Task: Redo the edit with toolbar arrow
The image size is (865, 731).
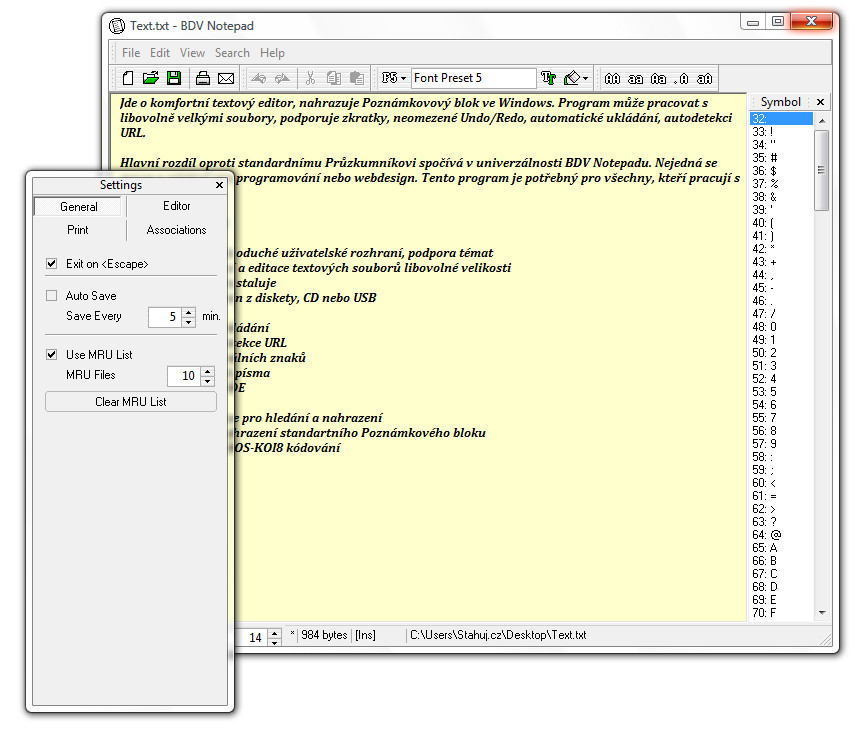Action: point(282,78)
